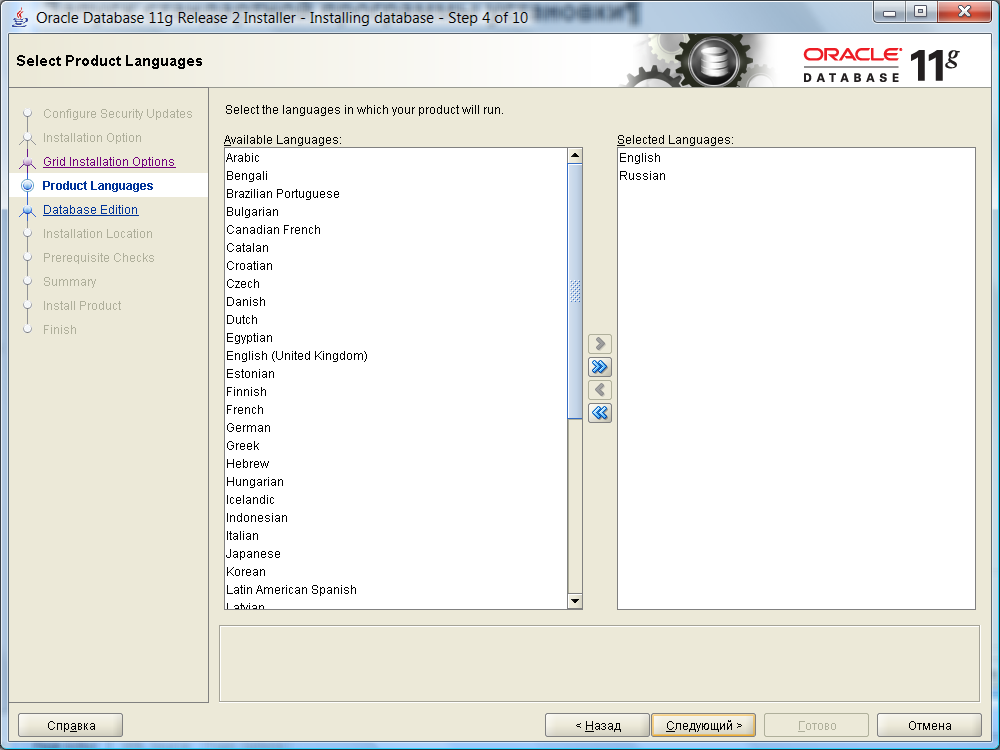Select Japanese in Available Languages
The image size is (1000, 750).
pos(395,554)
